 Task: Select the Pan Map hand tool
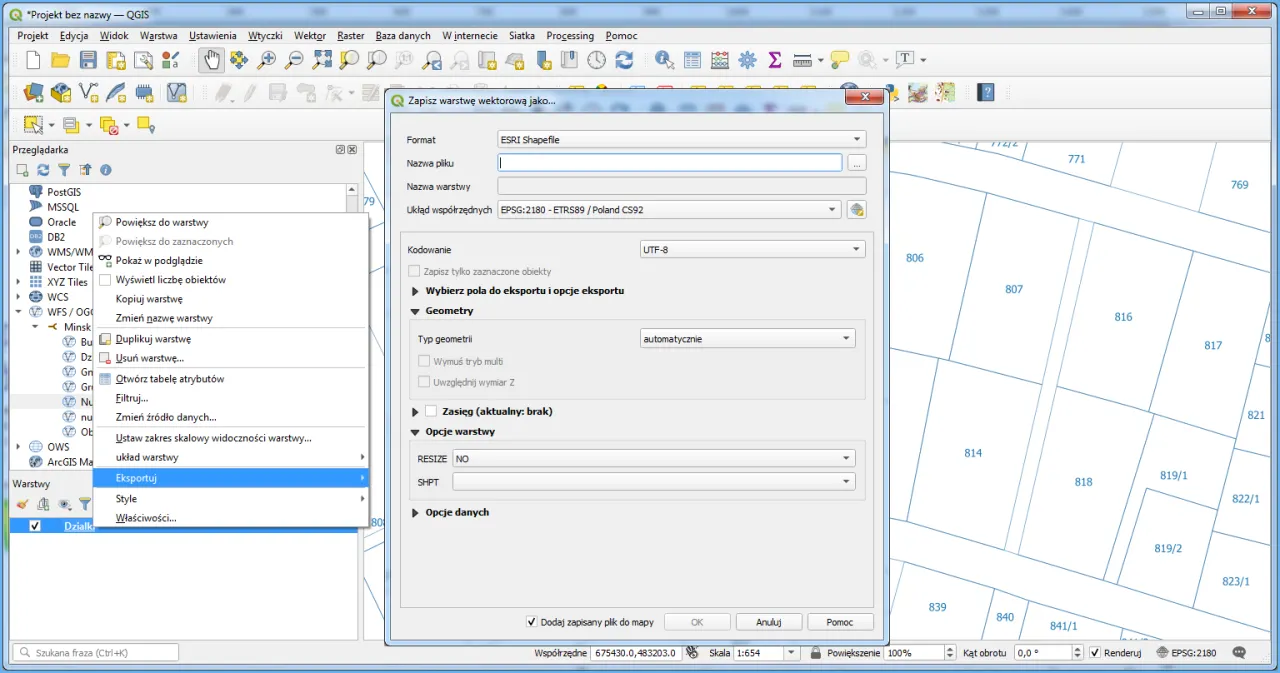[211, 60]
